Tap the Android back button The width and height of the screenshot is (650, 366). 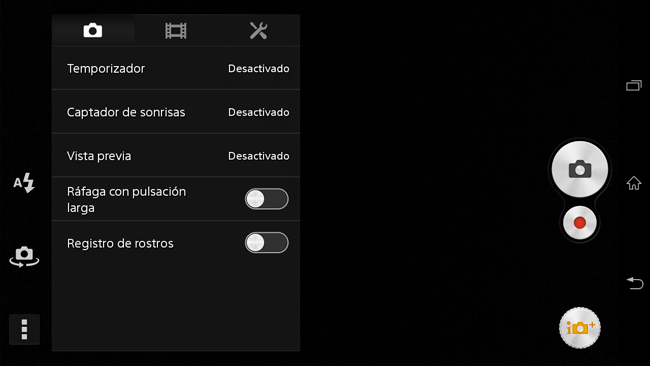pos(635,283)
